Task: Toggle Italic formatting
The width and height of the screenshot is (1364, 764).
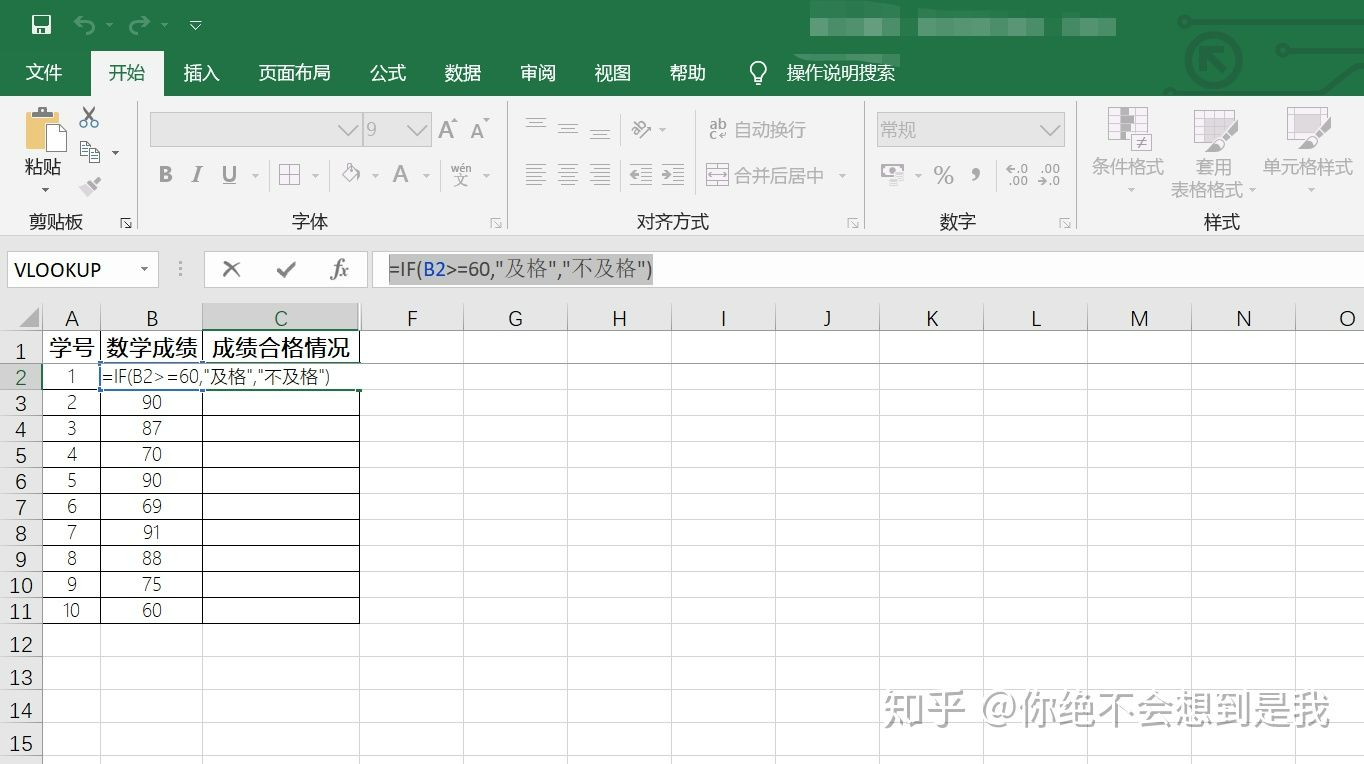Action: pos(197,175)
